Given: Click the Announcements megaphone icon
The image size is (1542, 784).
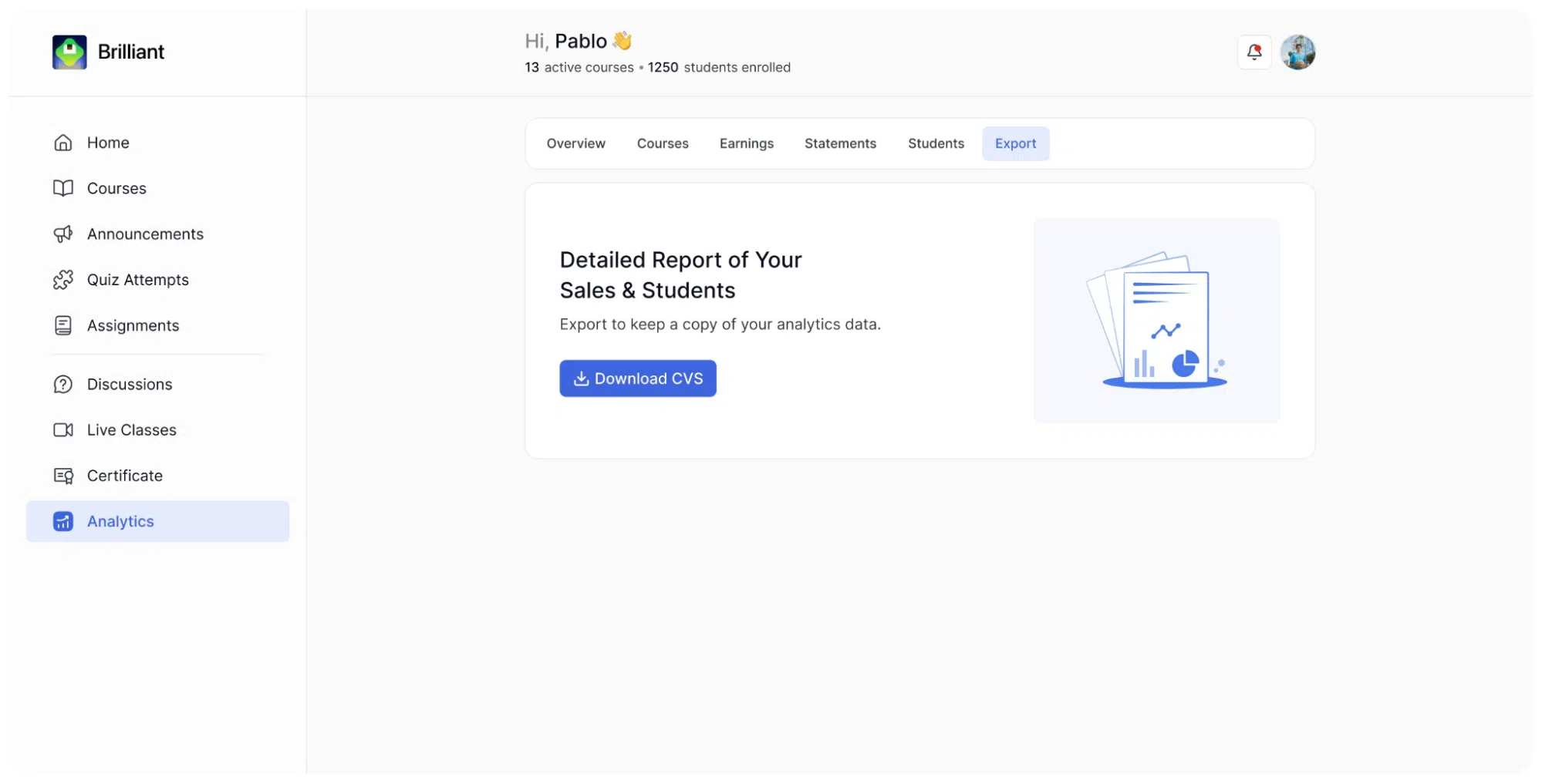Looking at the screenshot, I should click(x=63, y=234).
